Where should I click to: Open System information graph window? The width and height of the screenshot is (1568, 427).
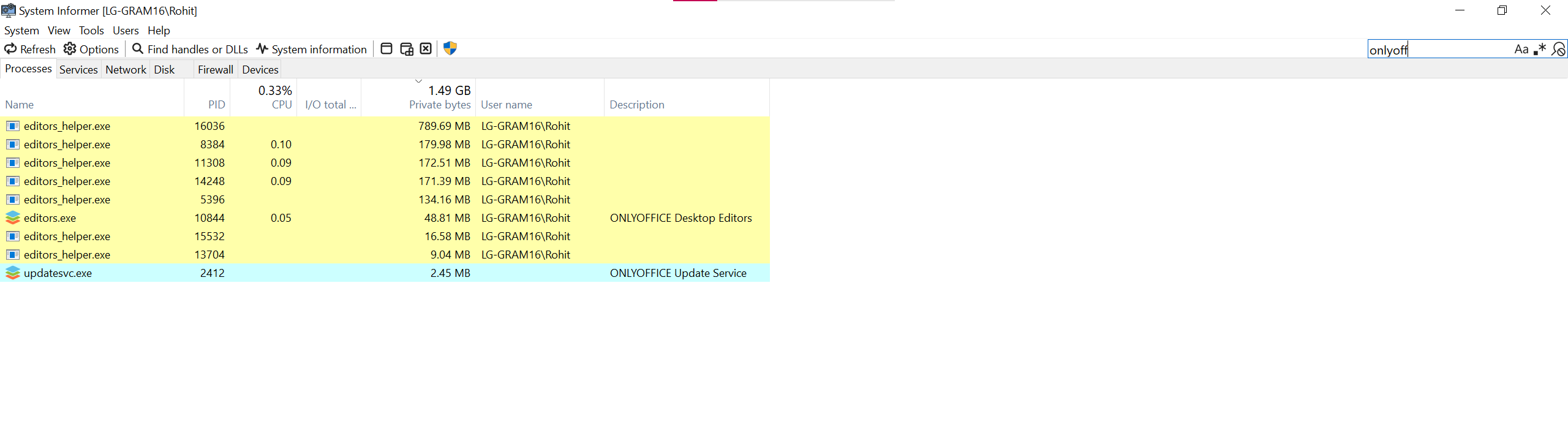click(x=311, y=49)
